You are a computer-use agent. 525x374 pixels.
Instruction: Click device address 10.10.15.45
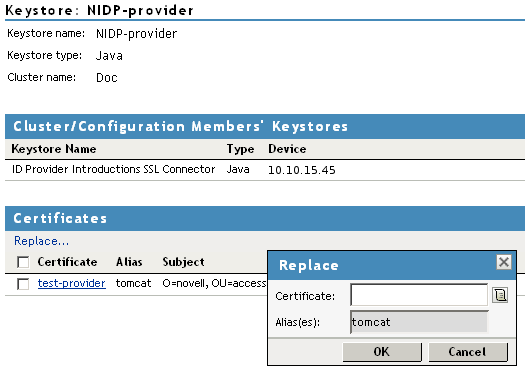[x=302, y=170]
